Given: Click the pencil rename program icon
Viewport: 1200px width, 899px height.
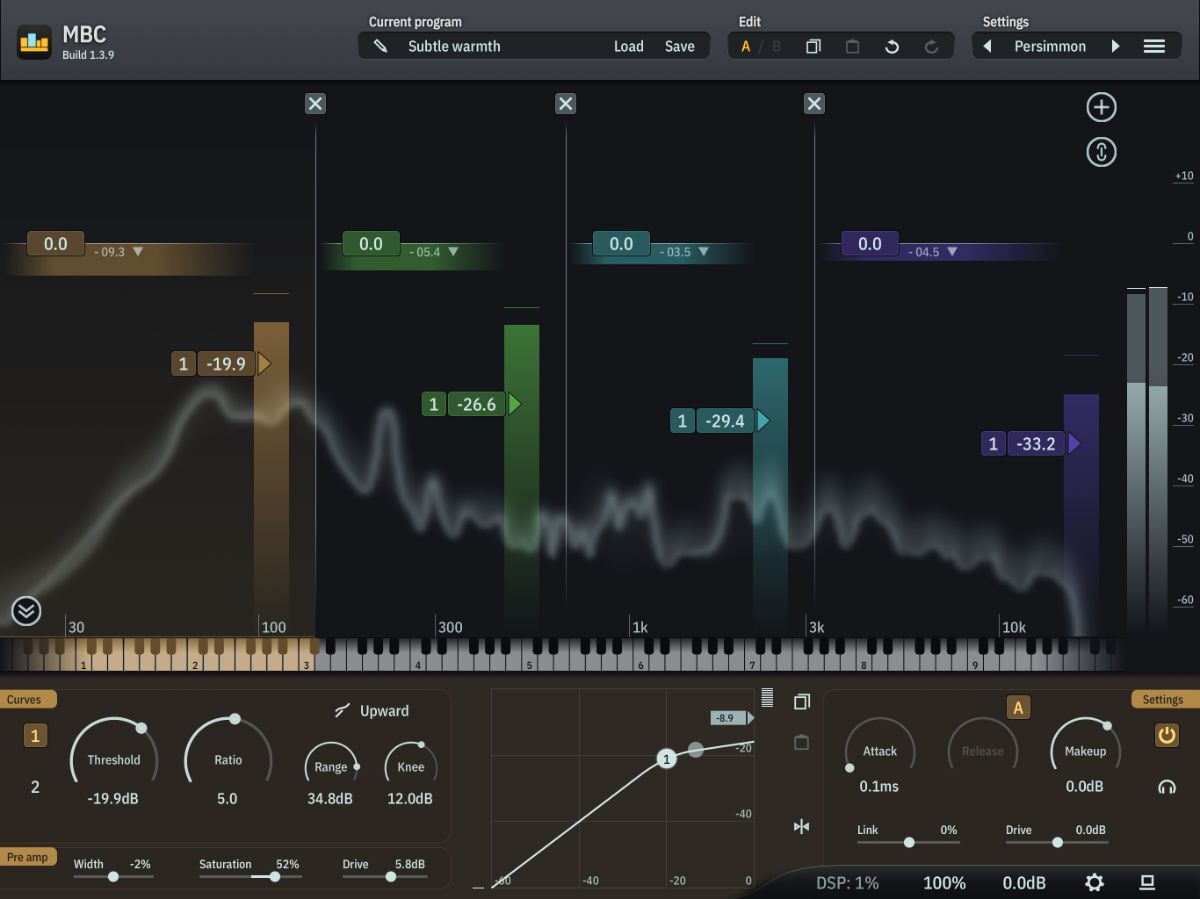Looking at the screenshot, I should click(380, 46).
